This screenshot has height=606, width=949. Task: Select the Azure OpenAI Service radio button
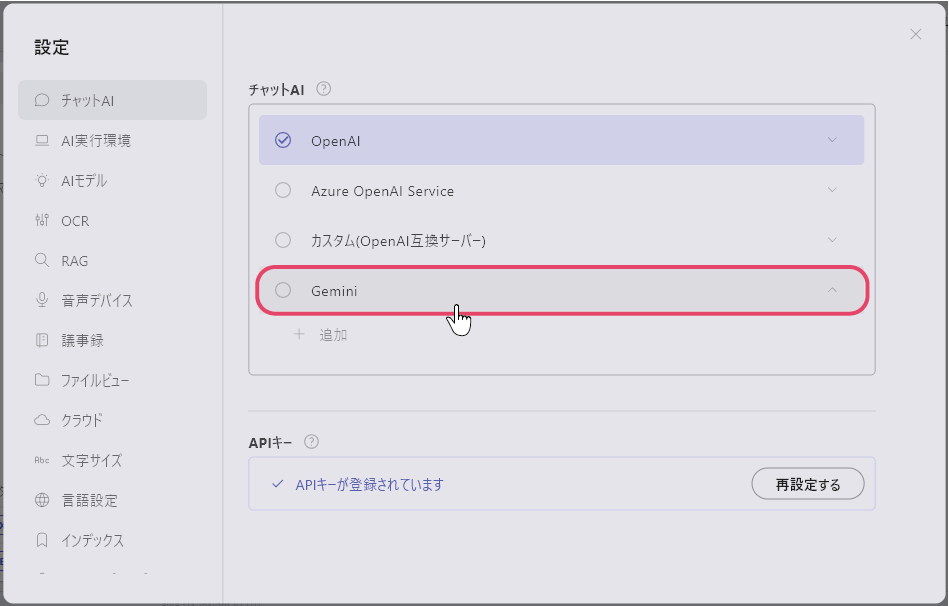pyautogui.click(x=283, y=190)
